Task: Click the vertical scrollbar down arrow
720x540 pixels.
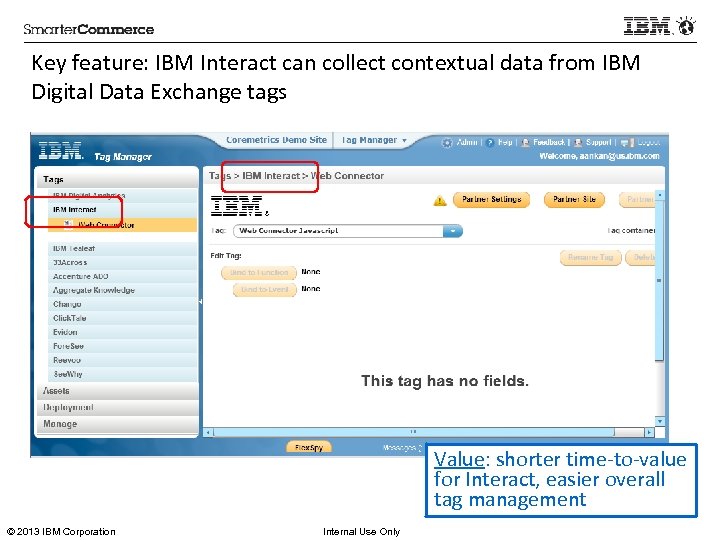Action: [659, 421]
